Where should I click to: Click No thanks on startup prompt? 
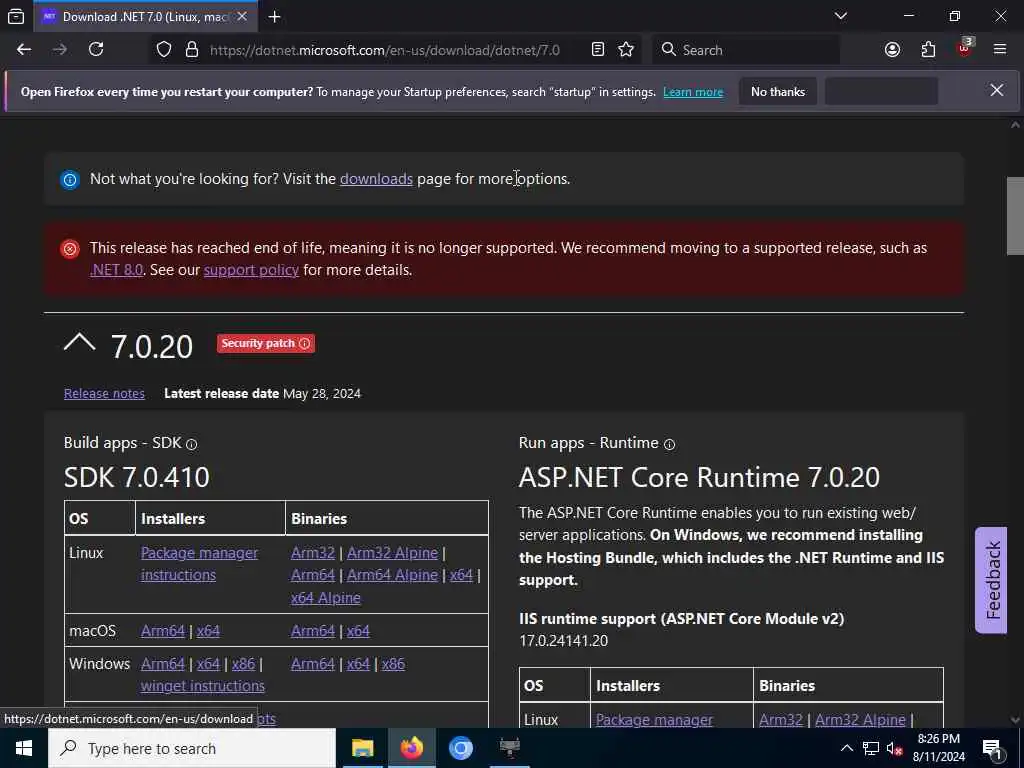pos(778,92)
